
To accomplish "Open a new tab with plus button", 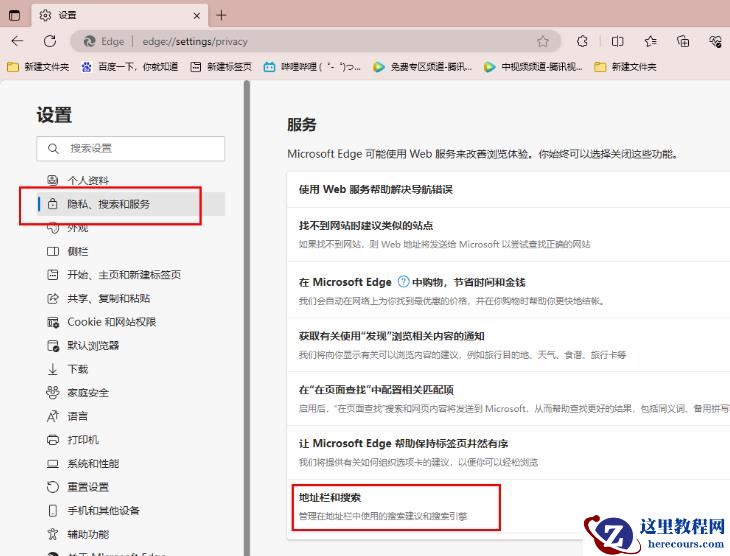I will pos(221,15).
